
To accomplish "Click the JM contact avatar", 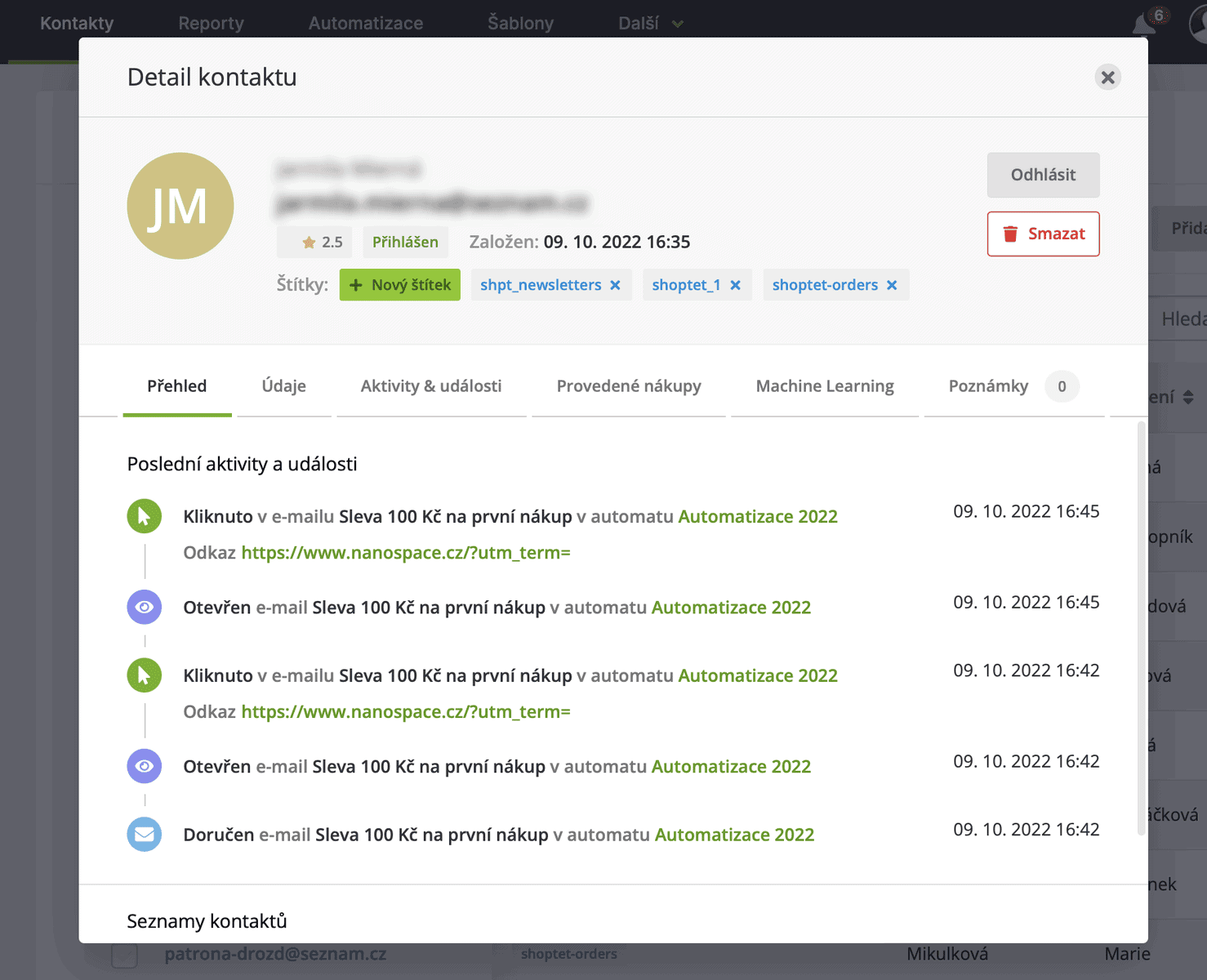I will pos(180,206).
